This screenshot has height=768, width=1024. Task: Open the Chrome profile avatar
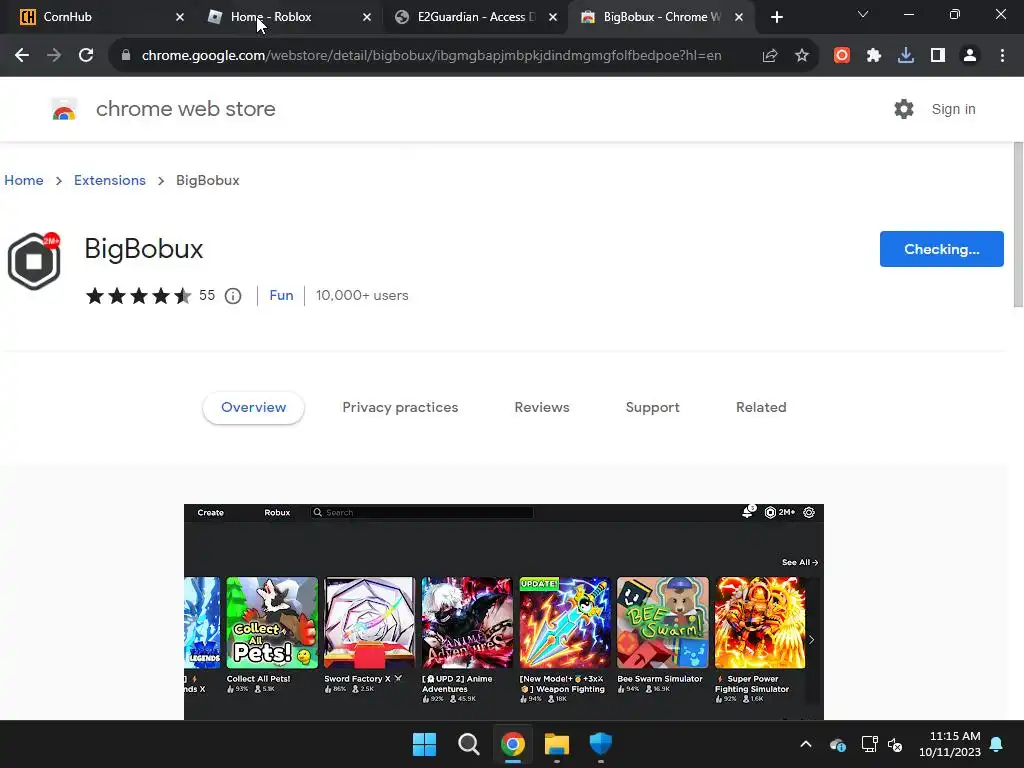pos(970,56)
